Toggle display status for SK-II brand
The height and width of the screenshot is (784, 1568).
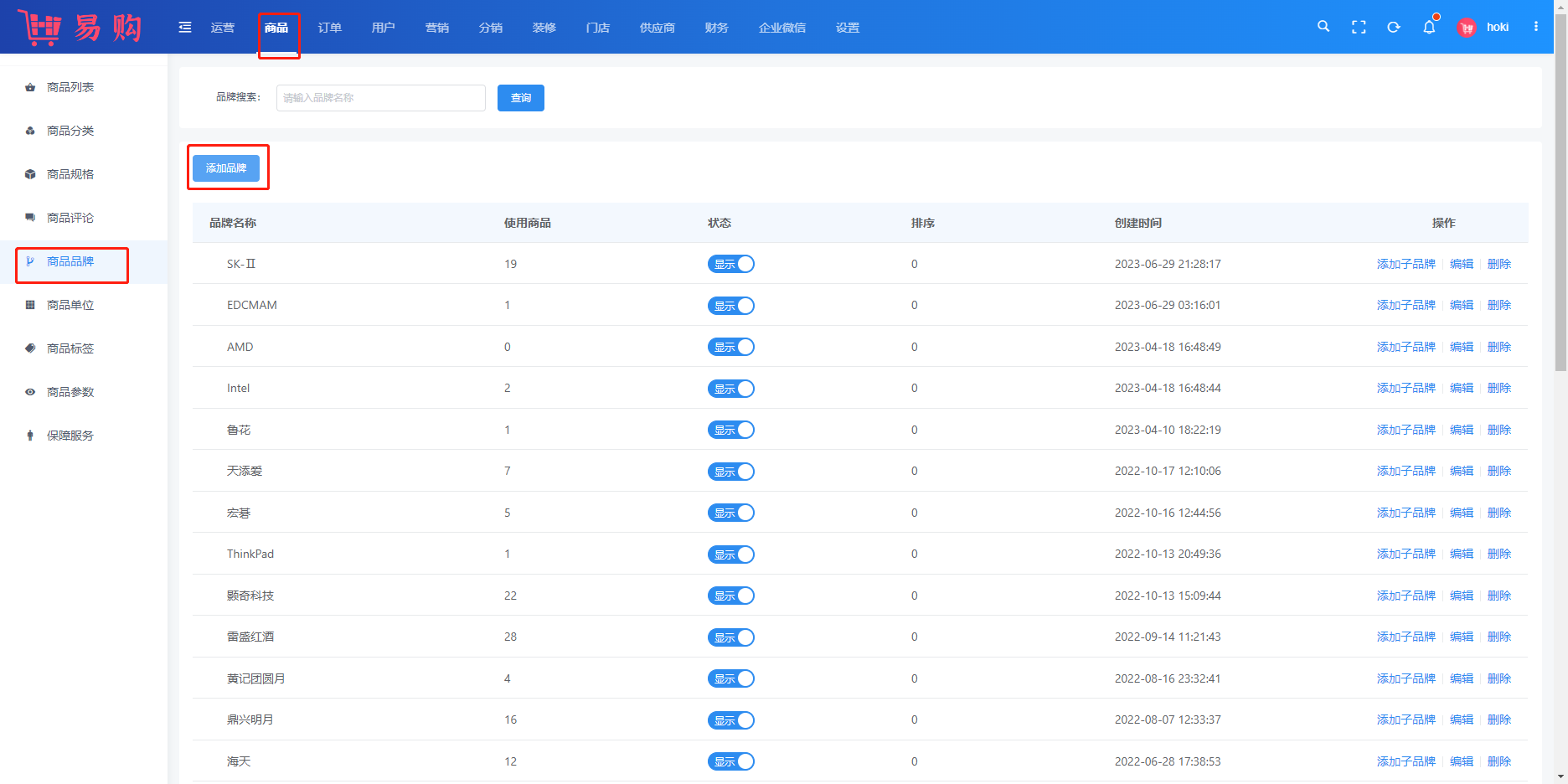pos(730,264)
